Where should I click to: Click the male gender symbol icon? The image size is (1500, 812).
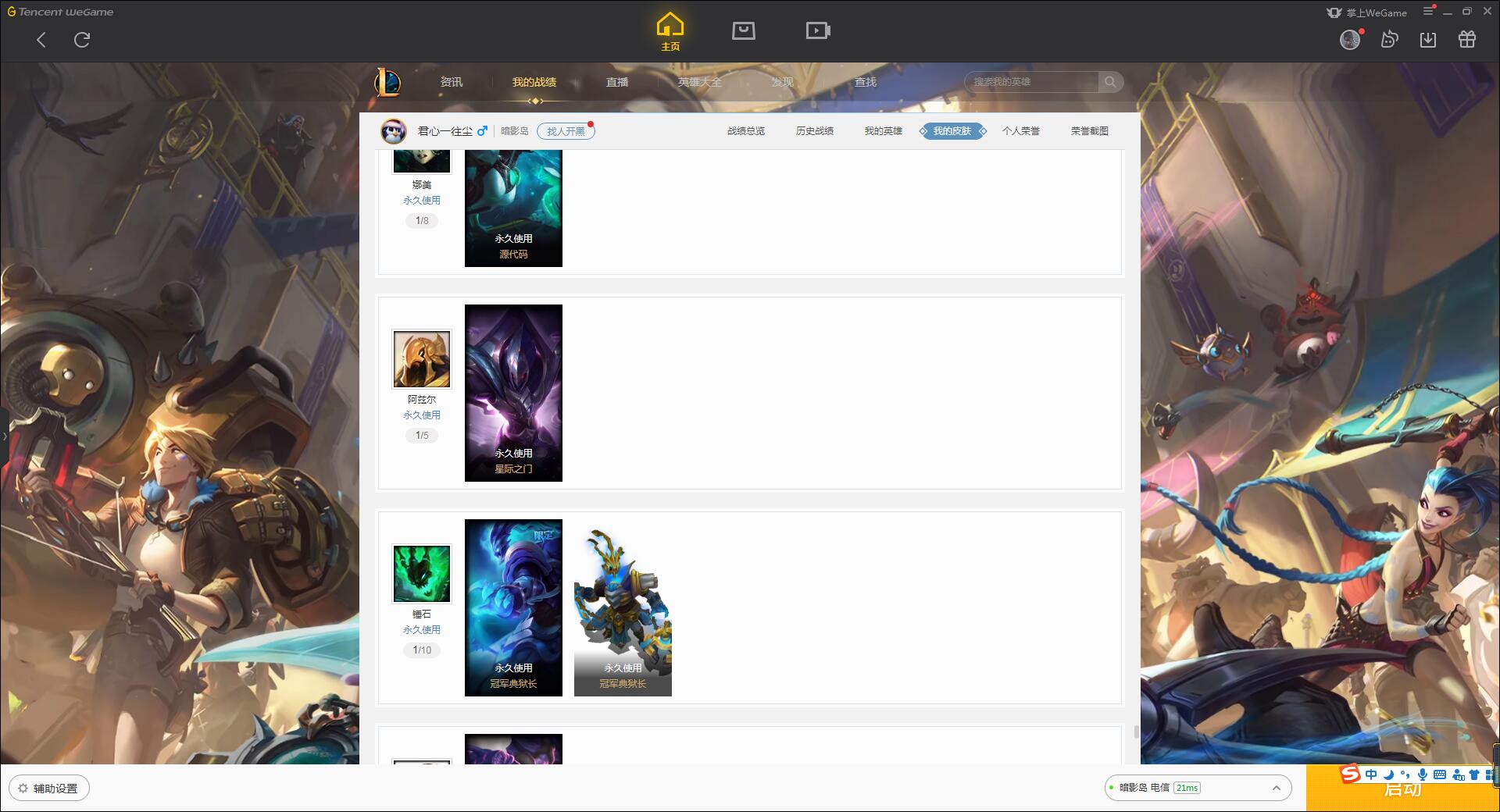[482, 131]
